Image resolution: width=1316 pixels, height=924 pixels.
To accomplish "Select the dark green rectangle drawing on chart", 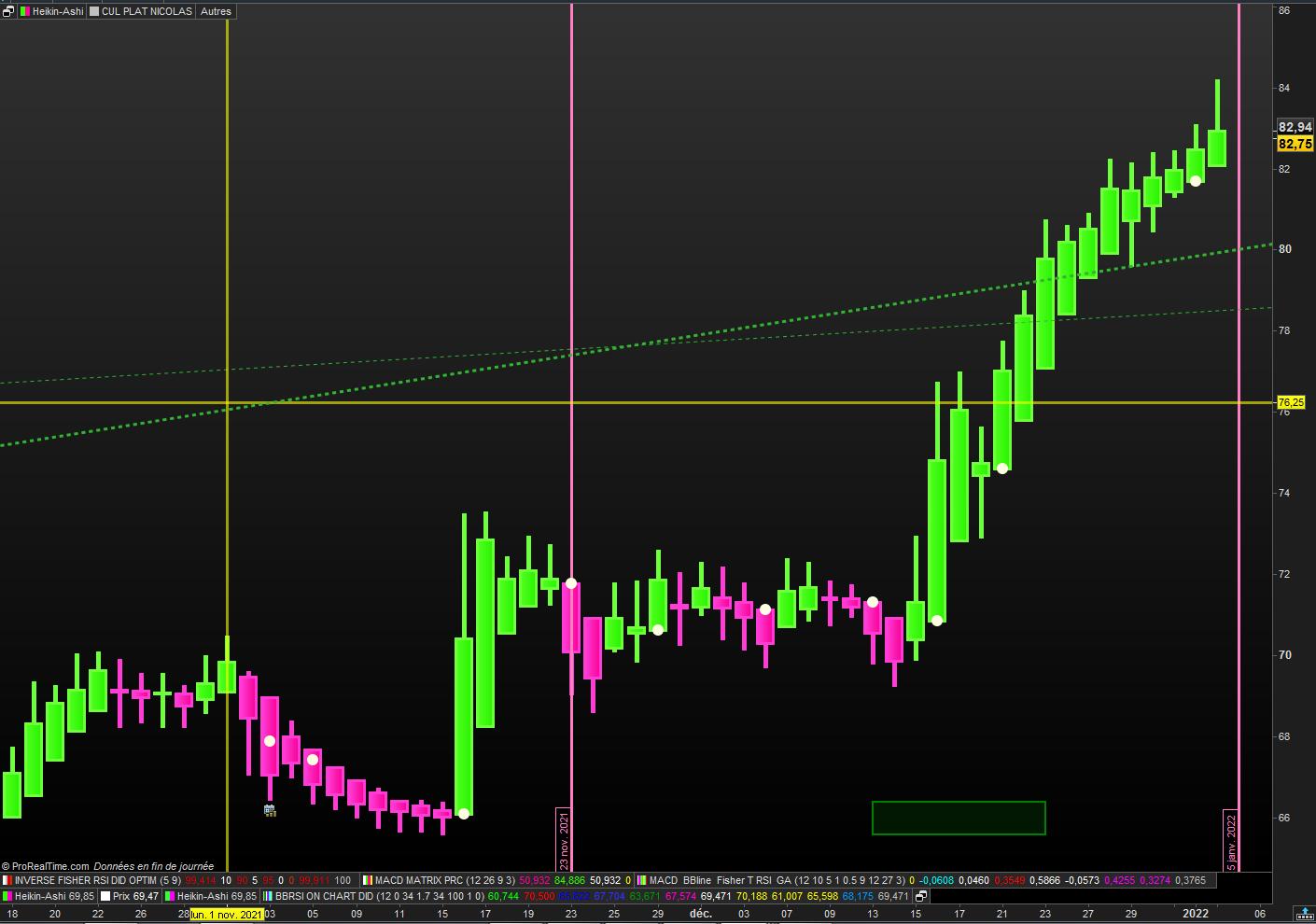I will point(959,818).
